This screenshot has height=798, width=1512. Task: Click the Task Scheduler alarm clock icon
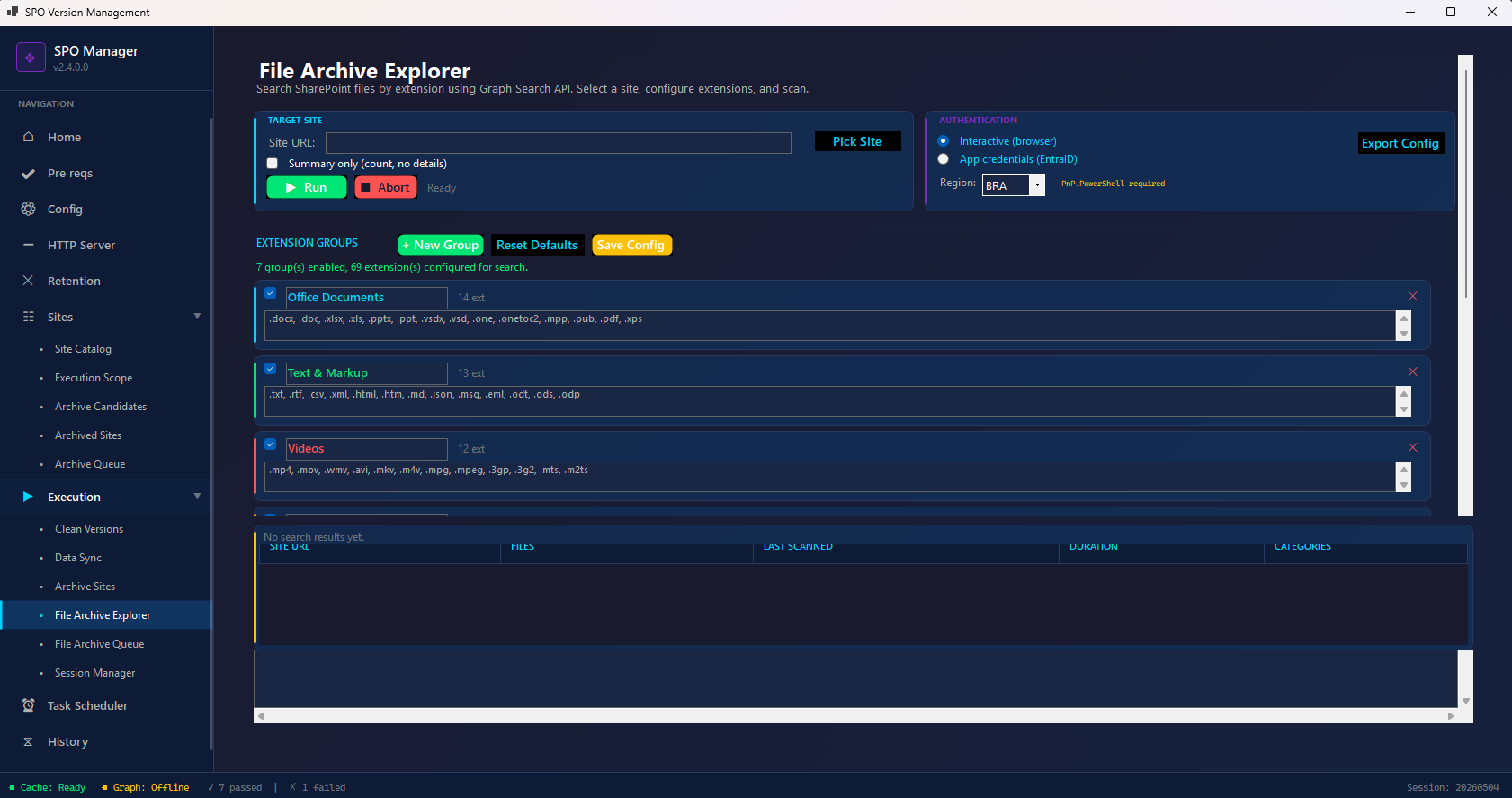pyautogui.click(x=29, y=705)
